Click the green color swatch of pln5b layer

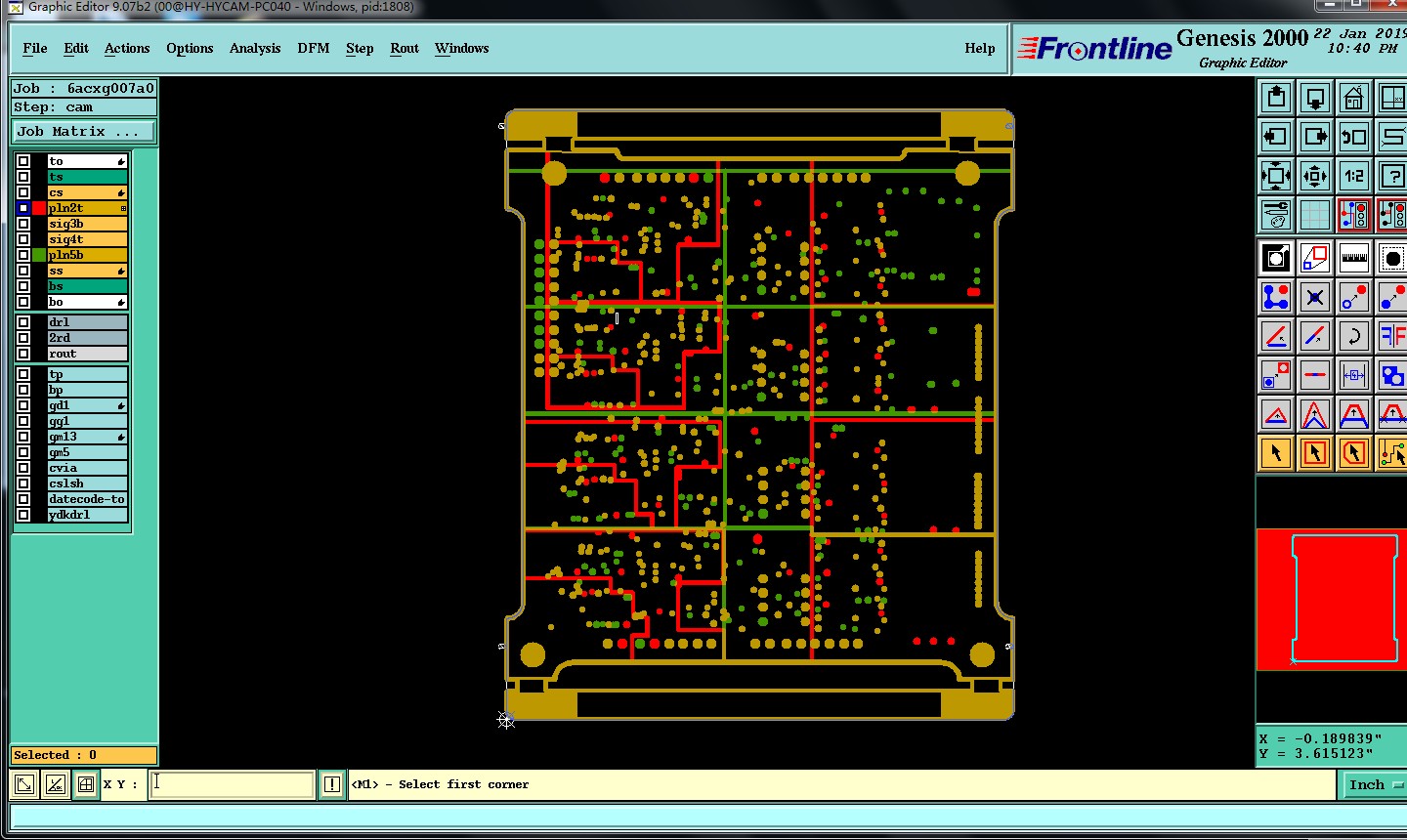[x=39, y=255]
